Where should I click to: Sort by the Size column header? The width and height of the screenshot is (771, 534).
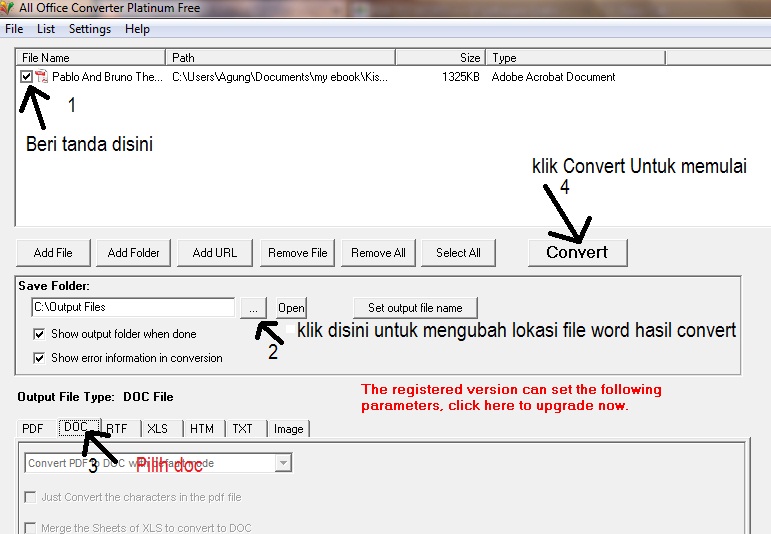441,58
